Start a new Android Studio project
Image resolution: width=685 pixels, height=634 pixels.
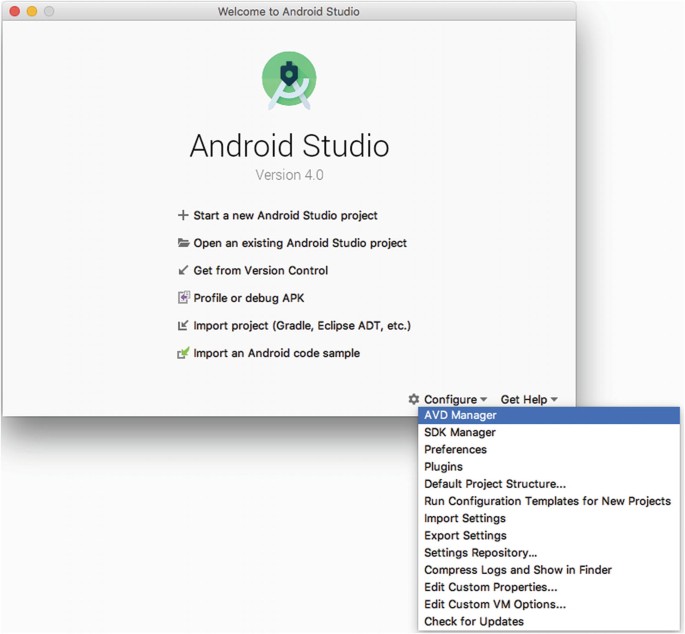(x=285, y=215)
